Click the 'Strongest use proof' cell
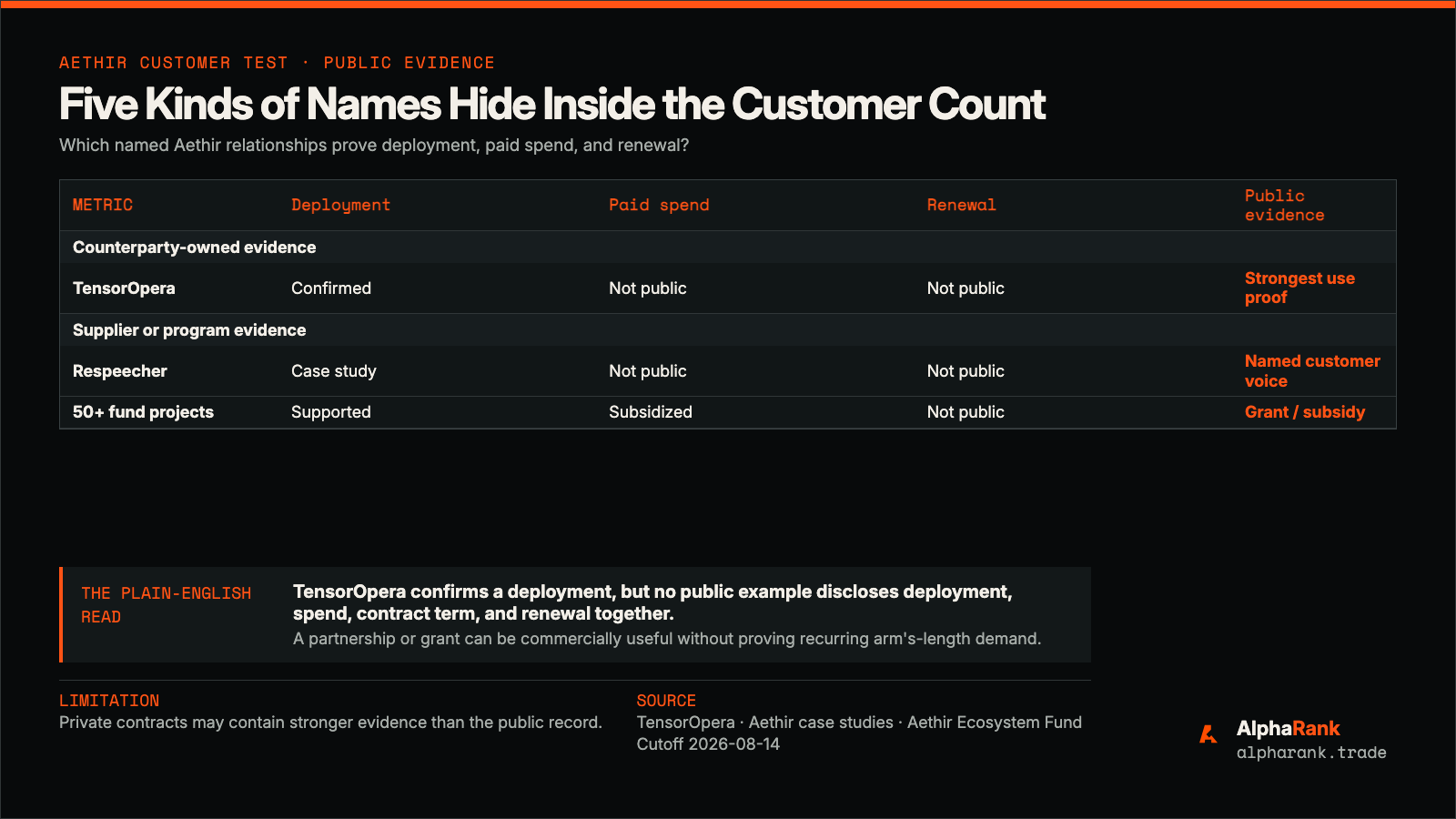1456x819 pixels. [1299, 288]
